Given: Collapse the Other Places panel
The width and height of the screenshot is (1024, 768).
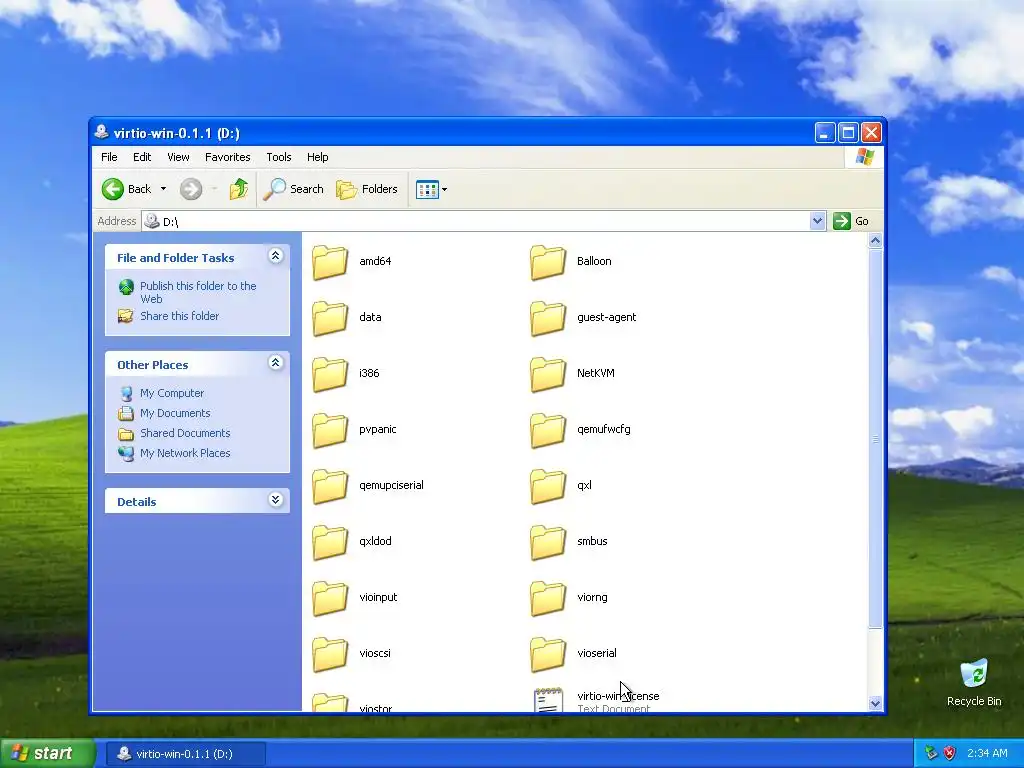Looking at the screenshot, I should coord(276,363).
